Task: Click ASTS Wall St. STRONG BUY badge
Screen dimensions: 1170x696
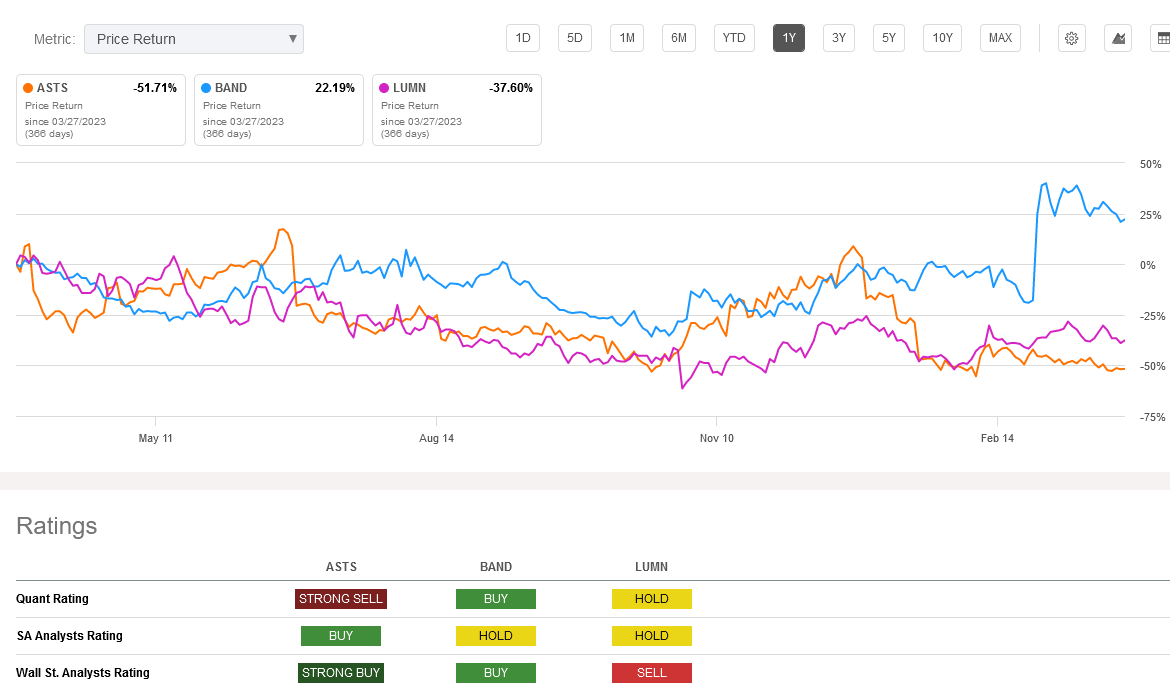Action: click(x=341, y=673)
